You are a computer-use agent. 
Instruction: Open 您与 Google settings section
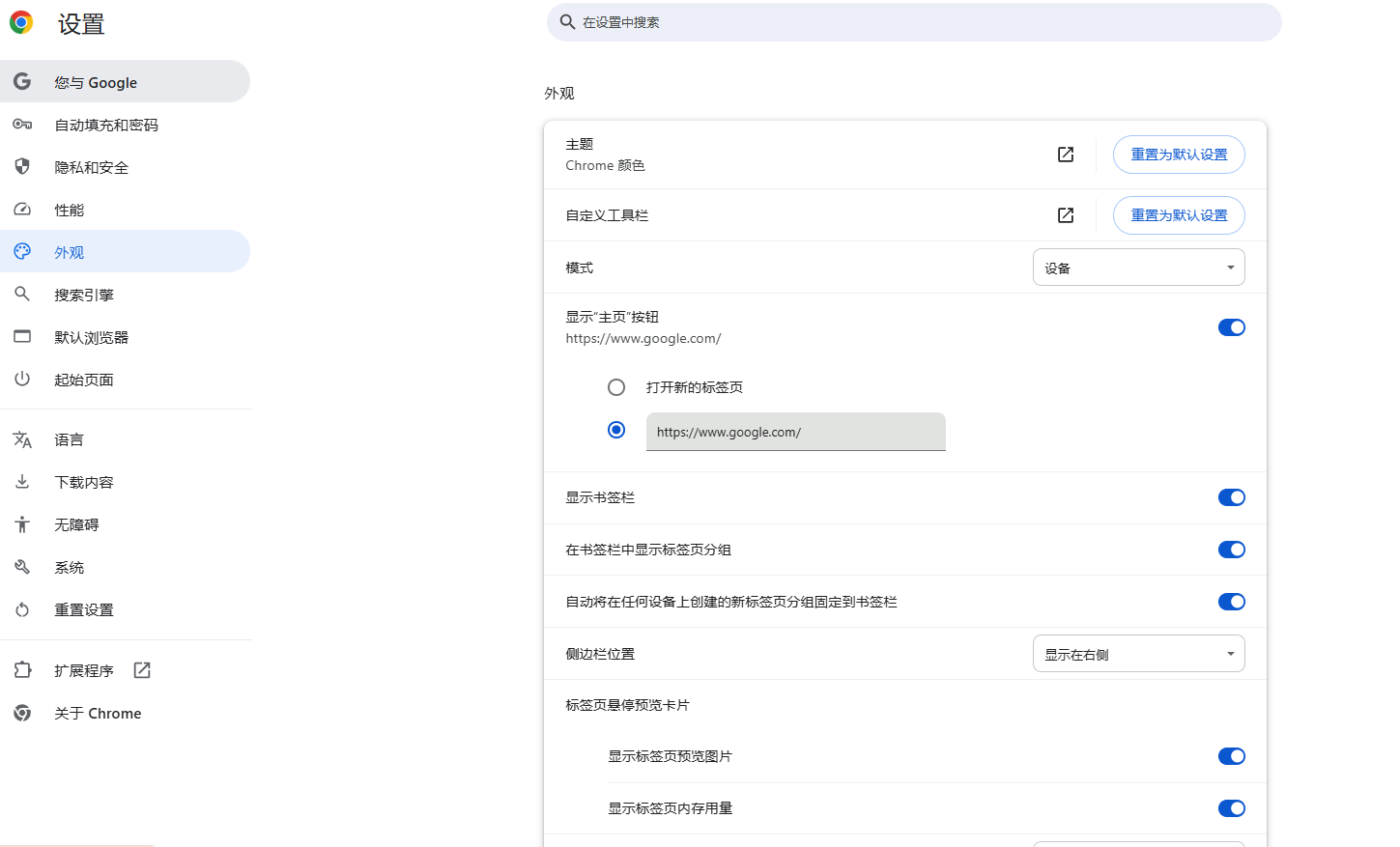tap(125, 81)
